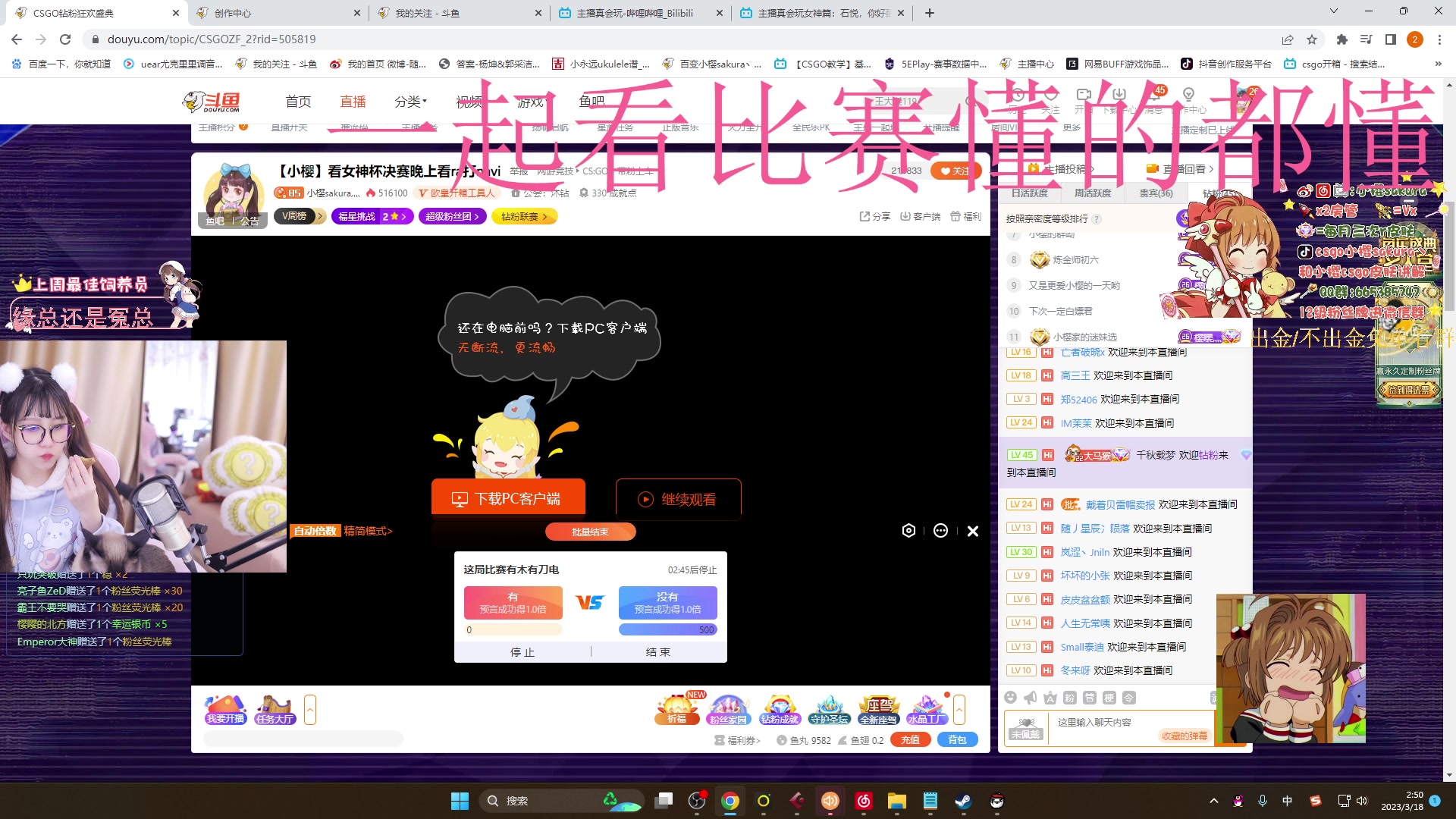The width and height of the screenshot is (1456, 819).
Task: Click the blue 500 prediction progress bar
Action: coord(667,629)
